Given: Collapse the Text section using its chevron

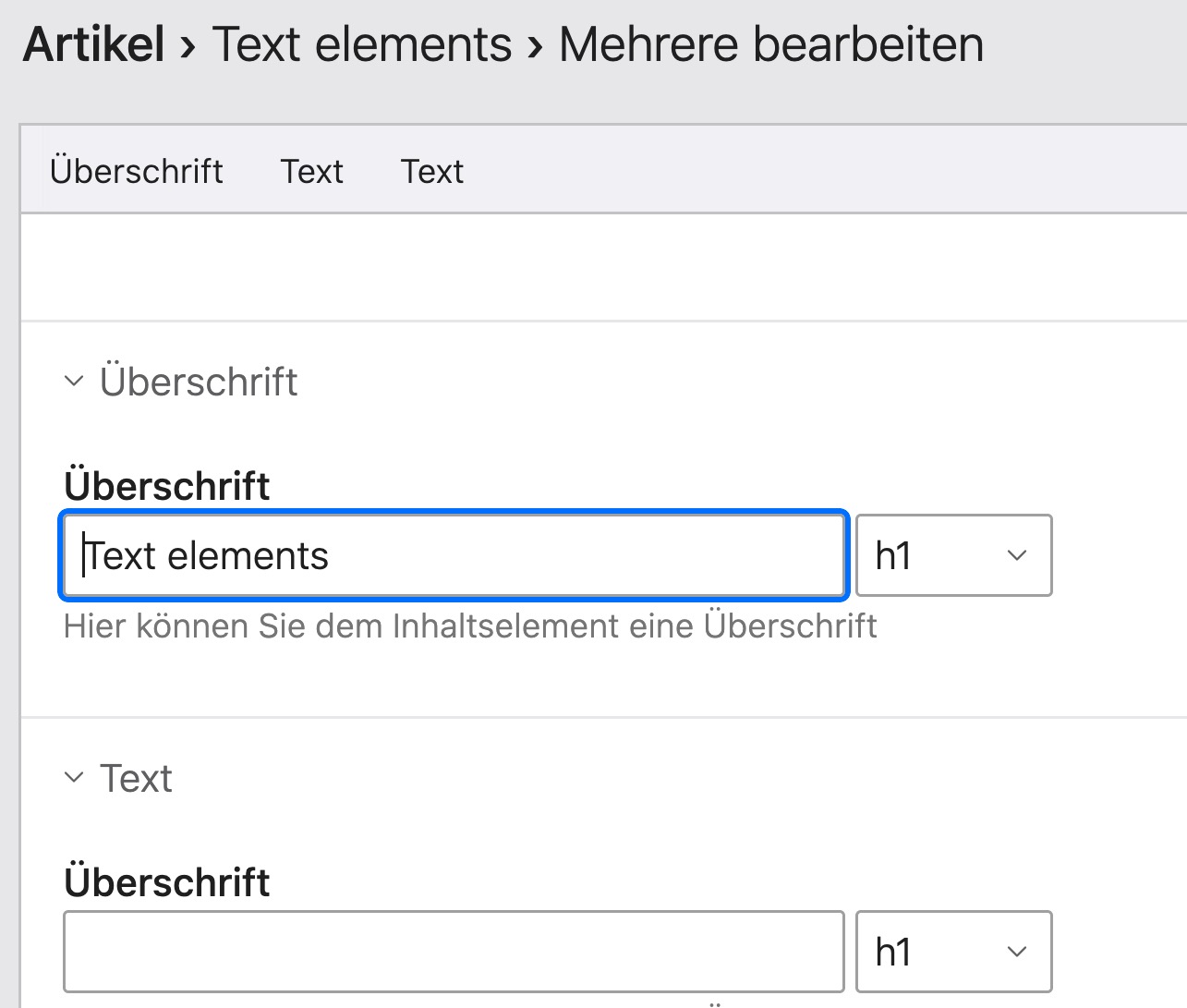Looking at the screenshot, I should click(x=74, y=778).
